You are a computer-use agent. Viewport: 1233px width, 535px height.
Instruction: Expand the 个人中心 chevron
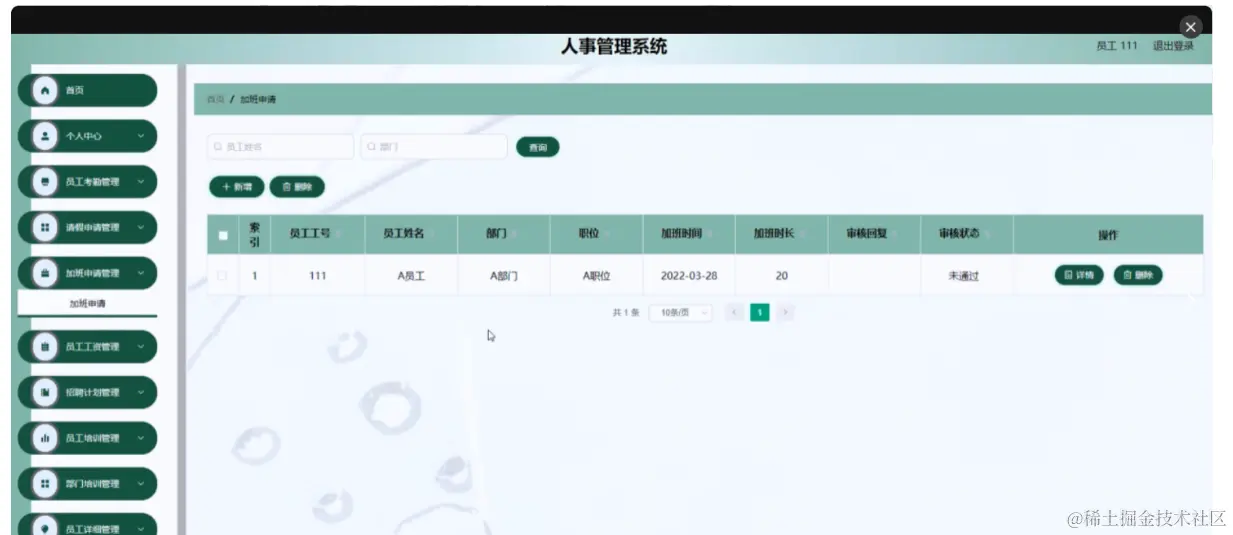[x=140, y=136]
